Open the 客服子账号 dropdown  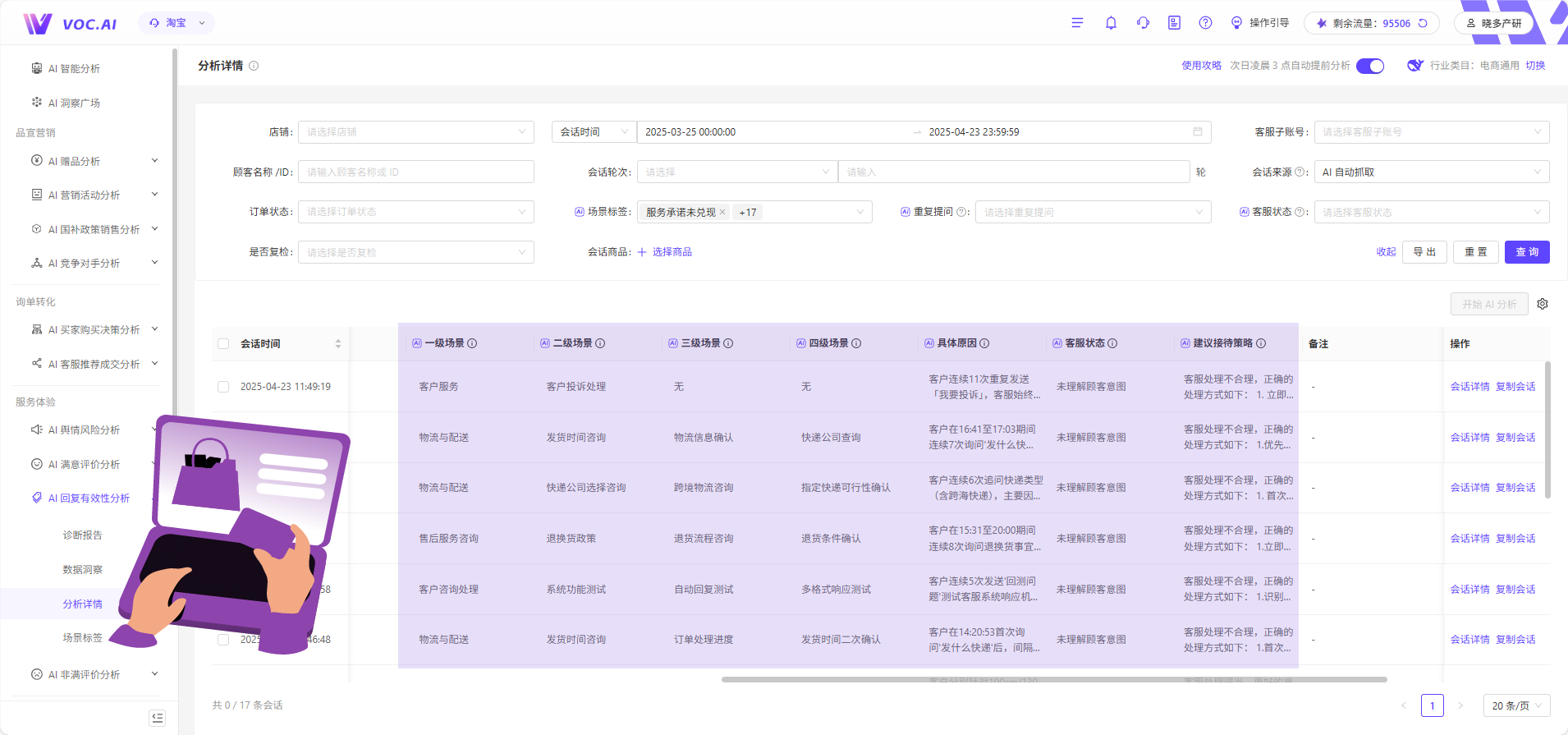click(1432, 131)
